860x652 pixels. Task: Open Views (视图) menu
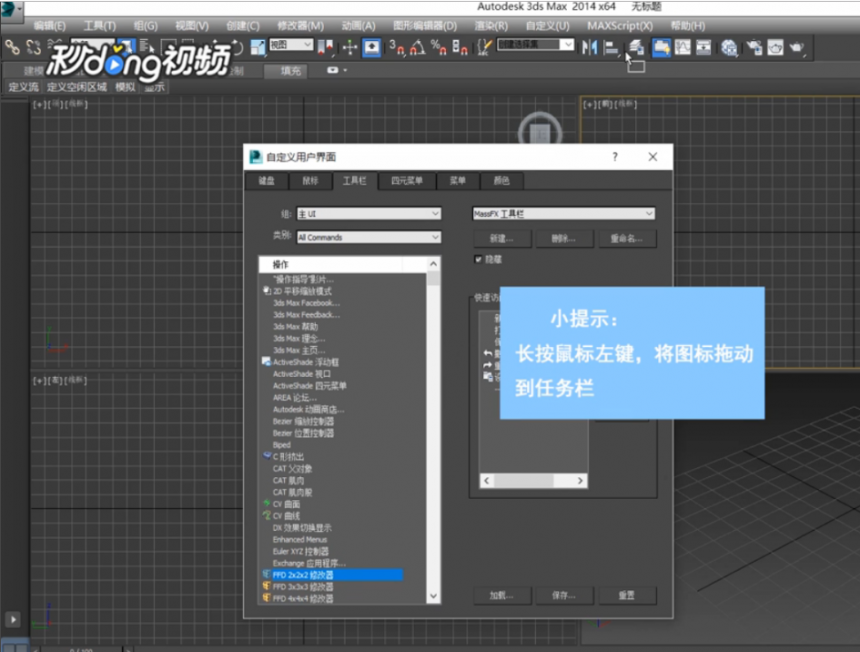coord(191,26)
